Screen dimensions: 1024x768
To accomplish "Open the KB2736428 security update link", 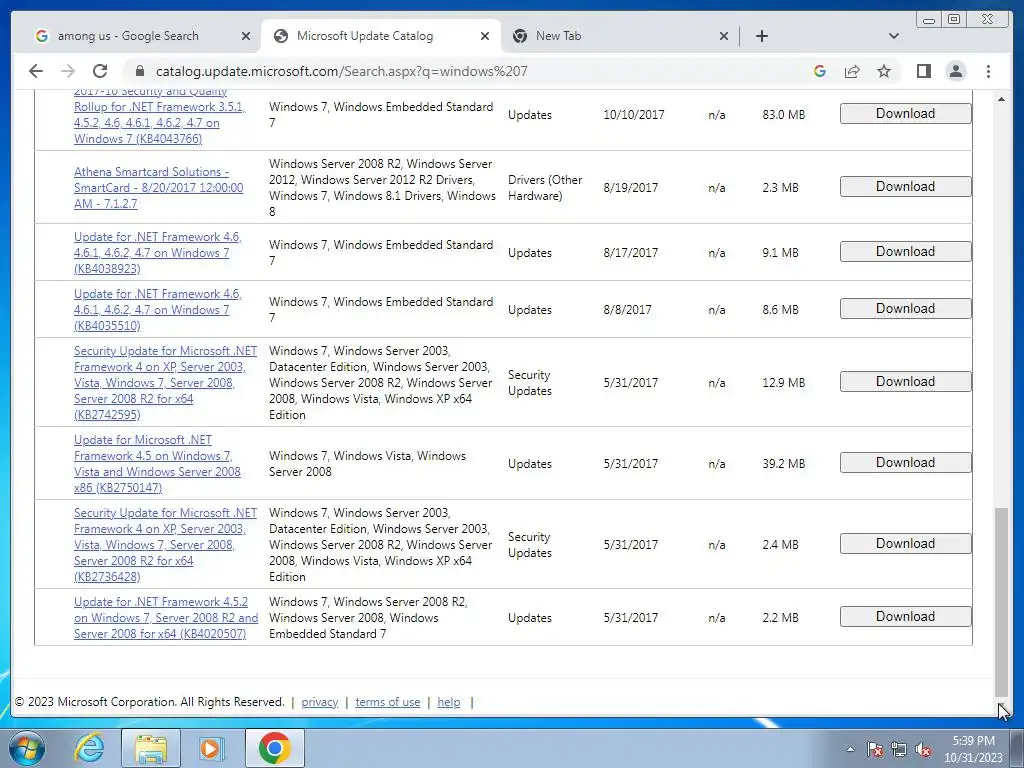I will coord(165,545).
